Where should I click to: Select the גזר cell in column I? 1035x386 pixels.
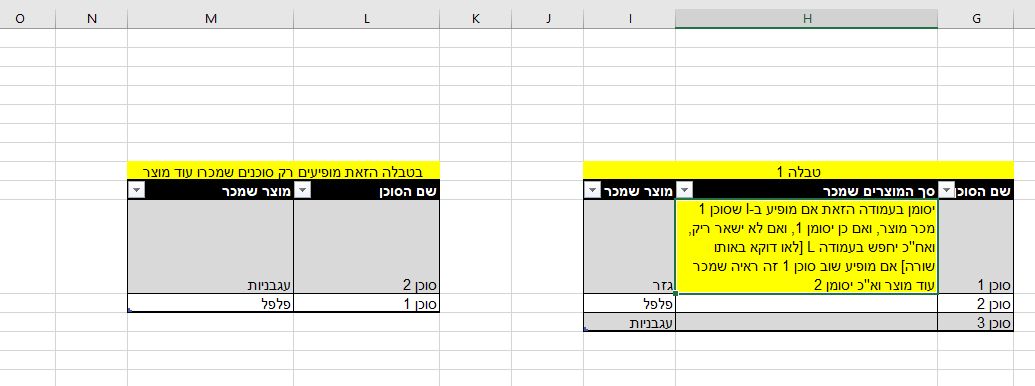click(x=630, y=247)
